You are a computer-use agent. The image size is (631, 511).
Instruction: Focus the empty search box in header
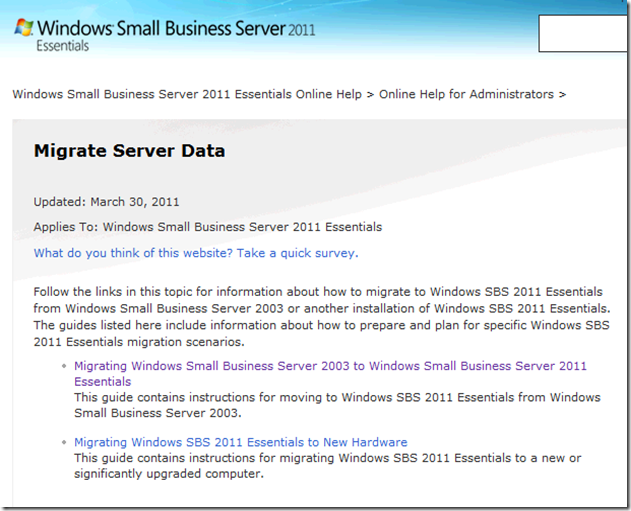(583, 34)
